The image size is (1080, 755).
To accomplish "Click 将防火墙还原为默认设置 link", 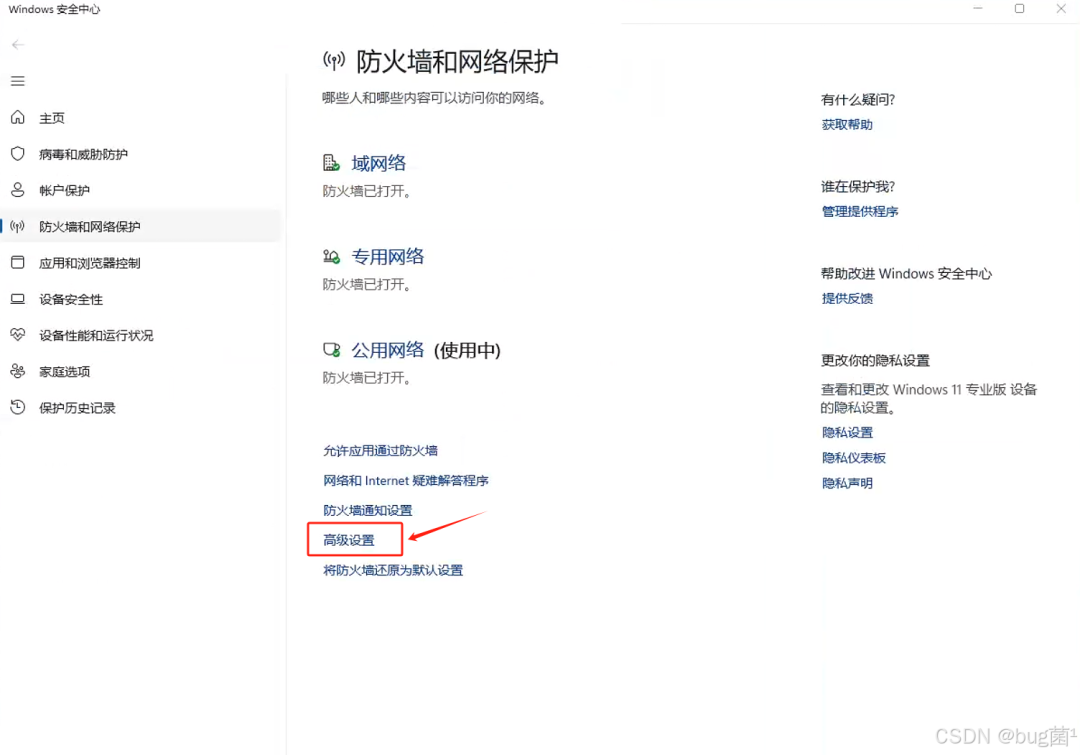I will coord(393,570).
